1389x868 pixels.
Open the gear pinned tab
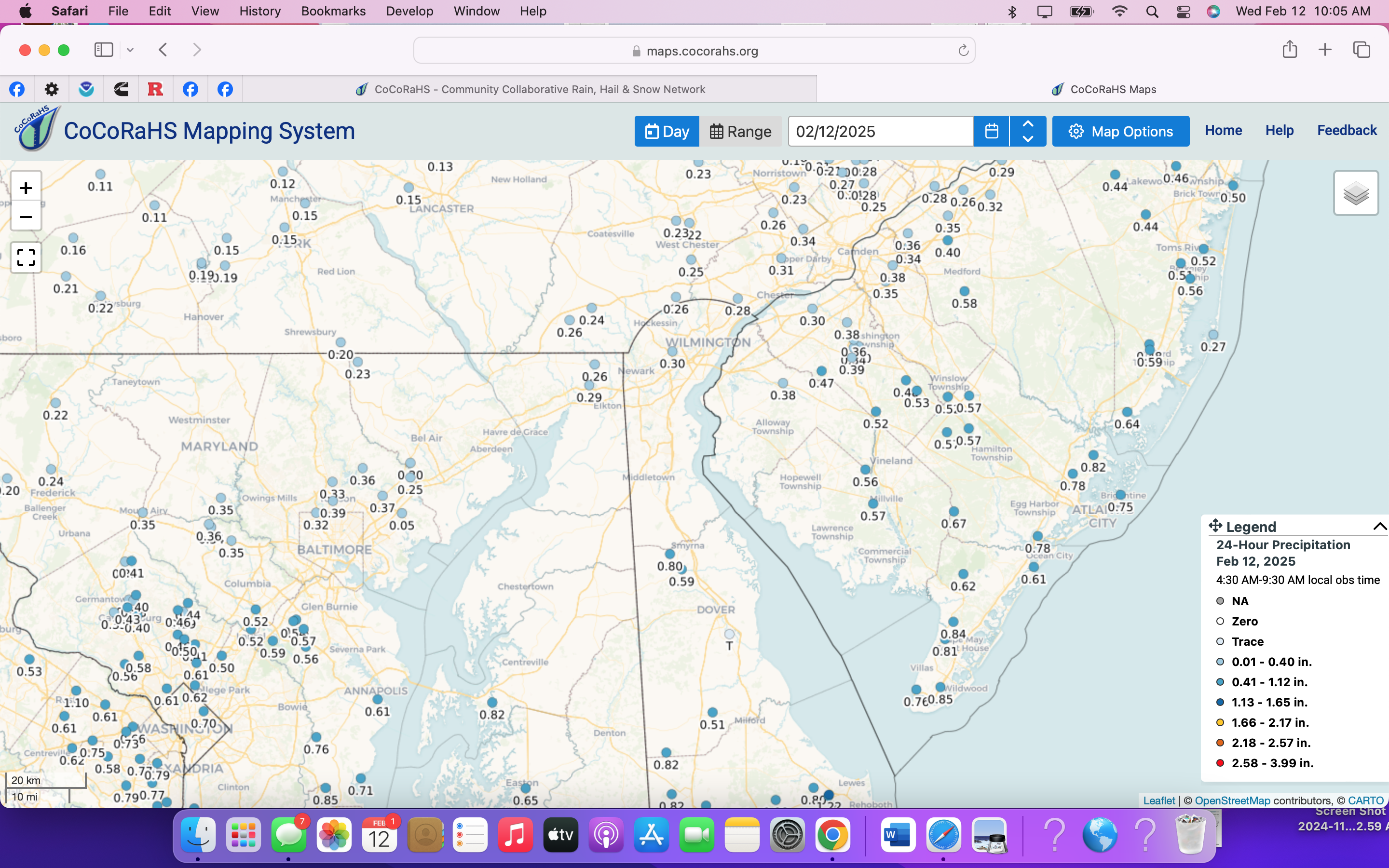[x=52, y=89]
